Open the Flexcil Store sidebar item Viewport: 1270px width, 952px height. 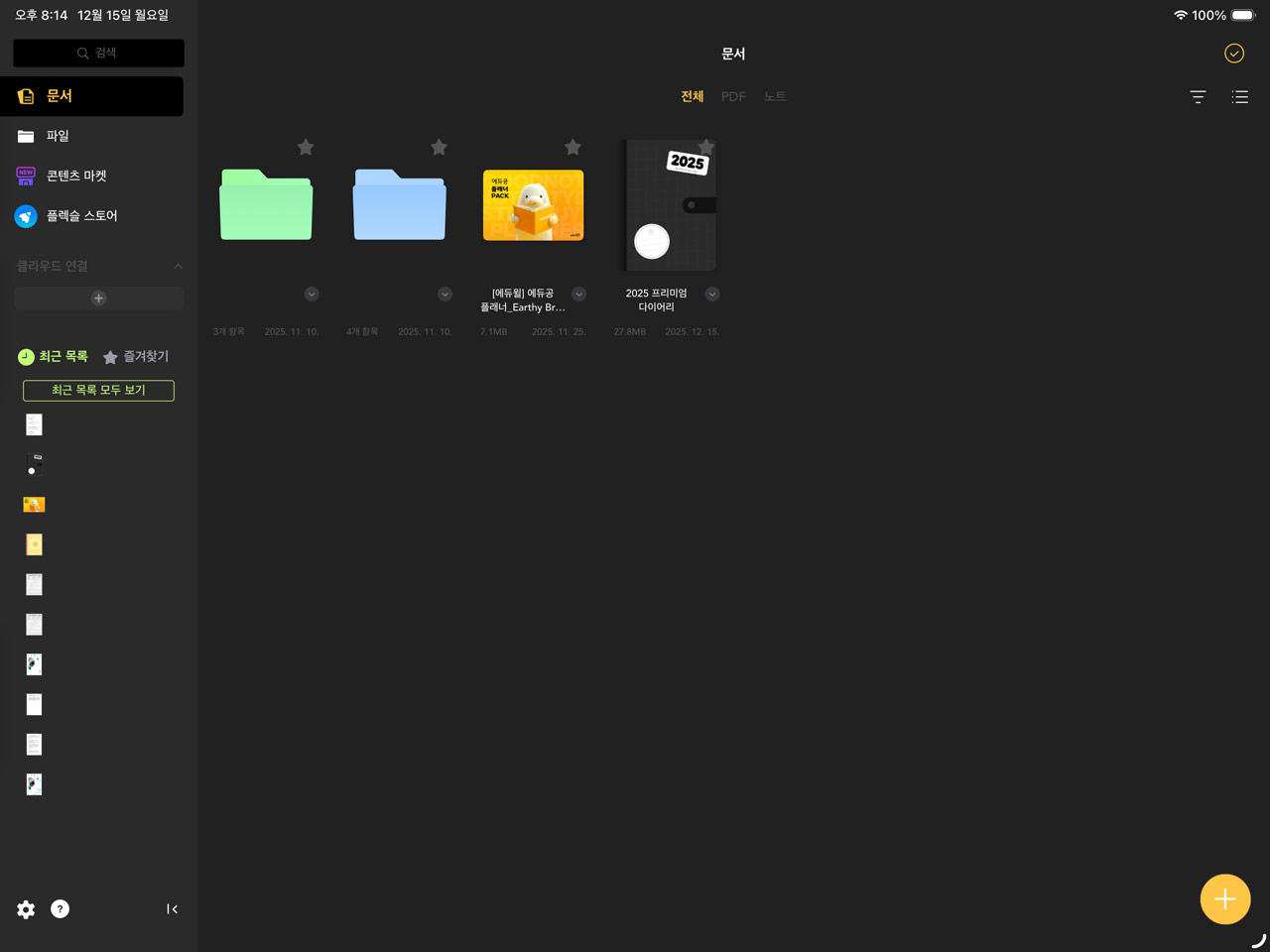(81, 216)
